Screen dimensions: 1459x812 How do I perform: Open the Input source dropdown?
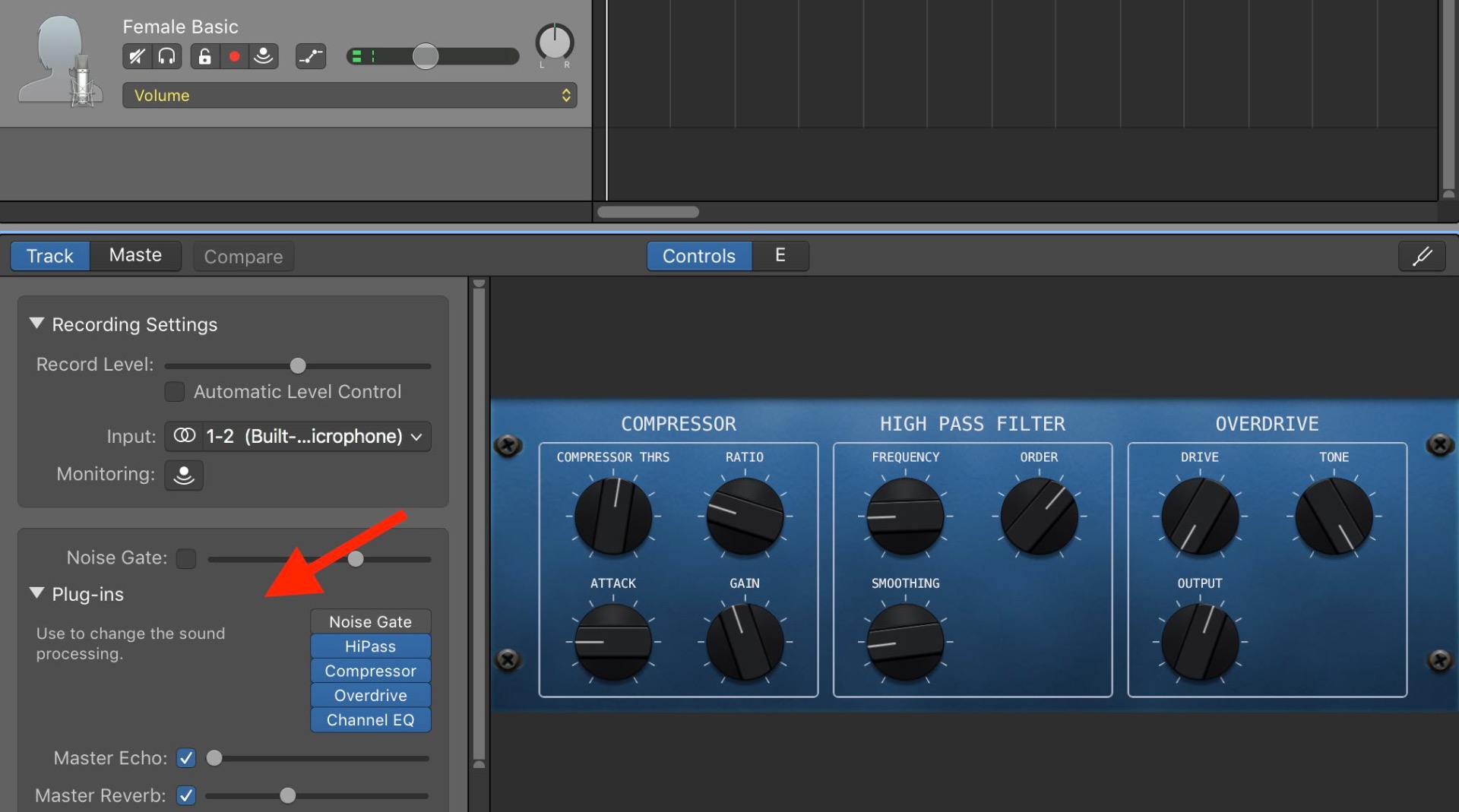click(298, 436)
